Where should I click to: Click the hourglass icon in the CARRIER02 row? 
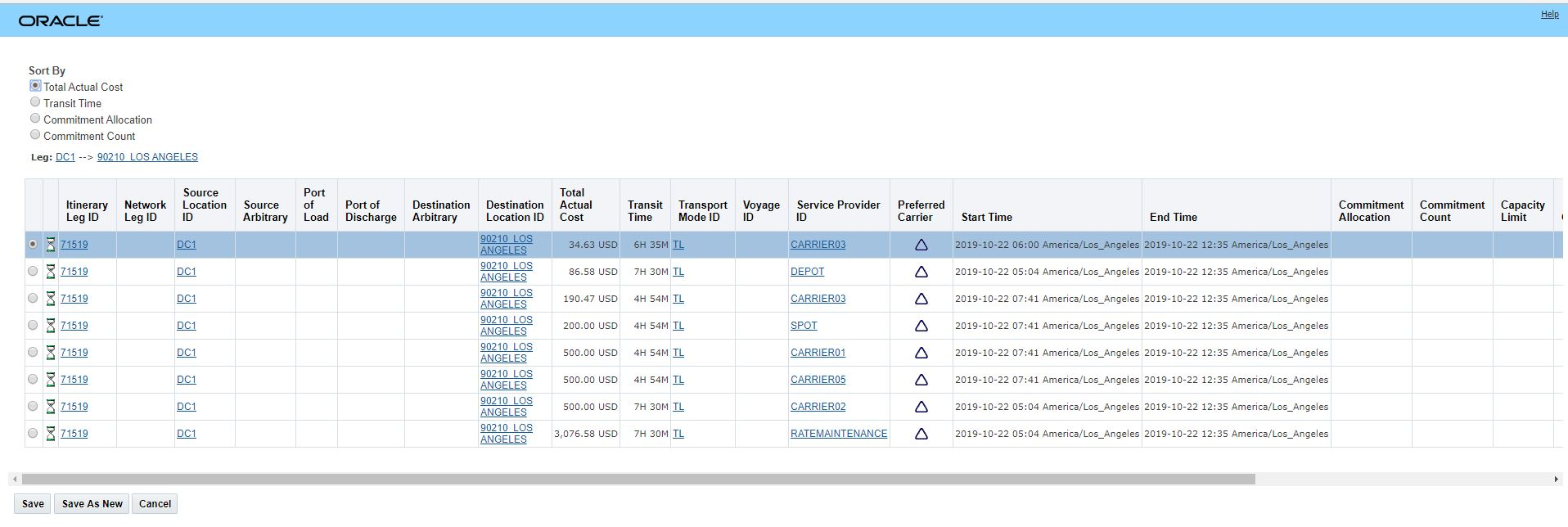(50, 407)
